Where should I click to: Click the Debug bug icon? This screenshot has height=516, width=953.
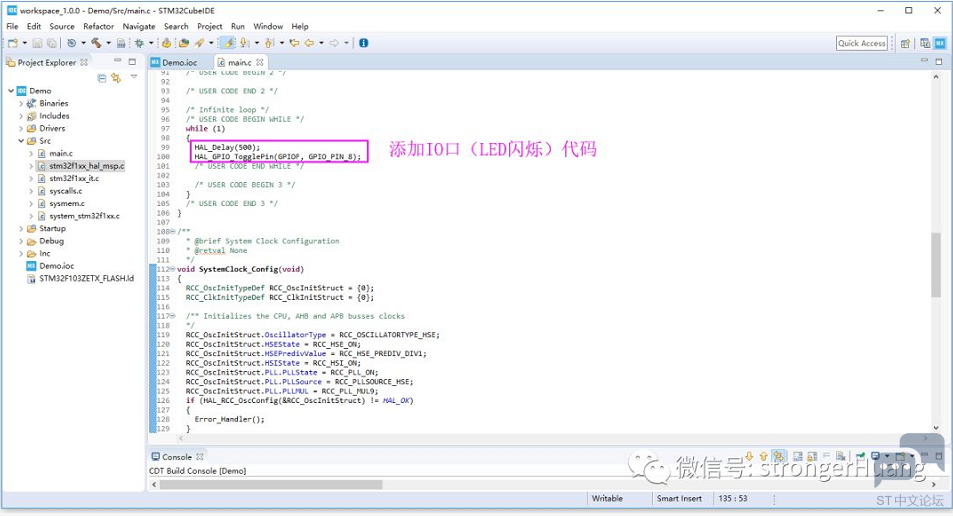(139, 43)
